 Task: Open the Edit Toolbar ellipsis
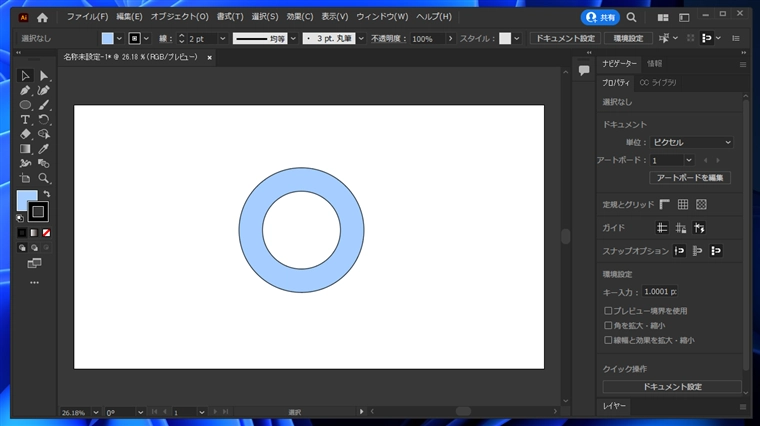click(34, 283)
